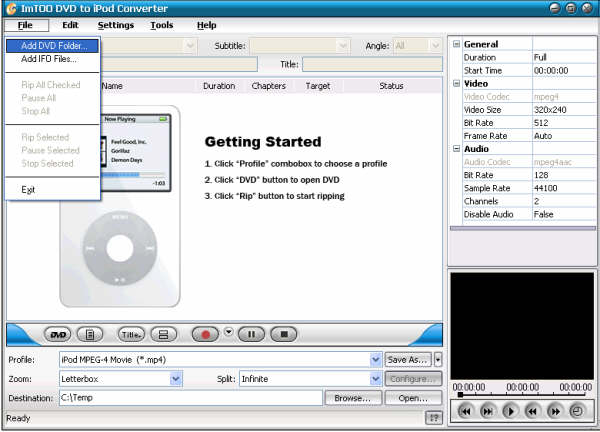This screenshot has width=600, height=432.
Task: Click the fast-forward button under the preview
Action: [554, 411]
